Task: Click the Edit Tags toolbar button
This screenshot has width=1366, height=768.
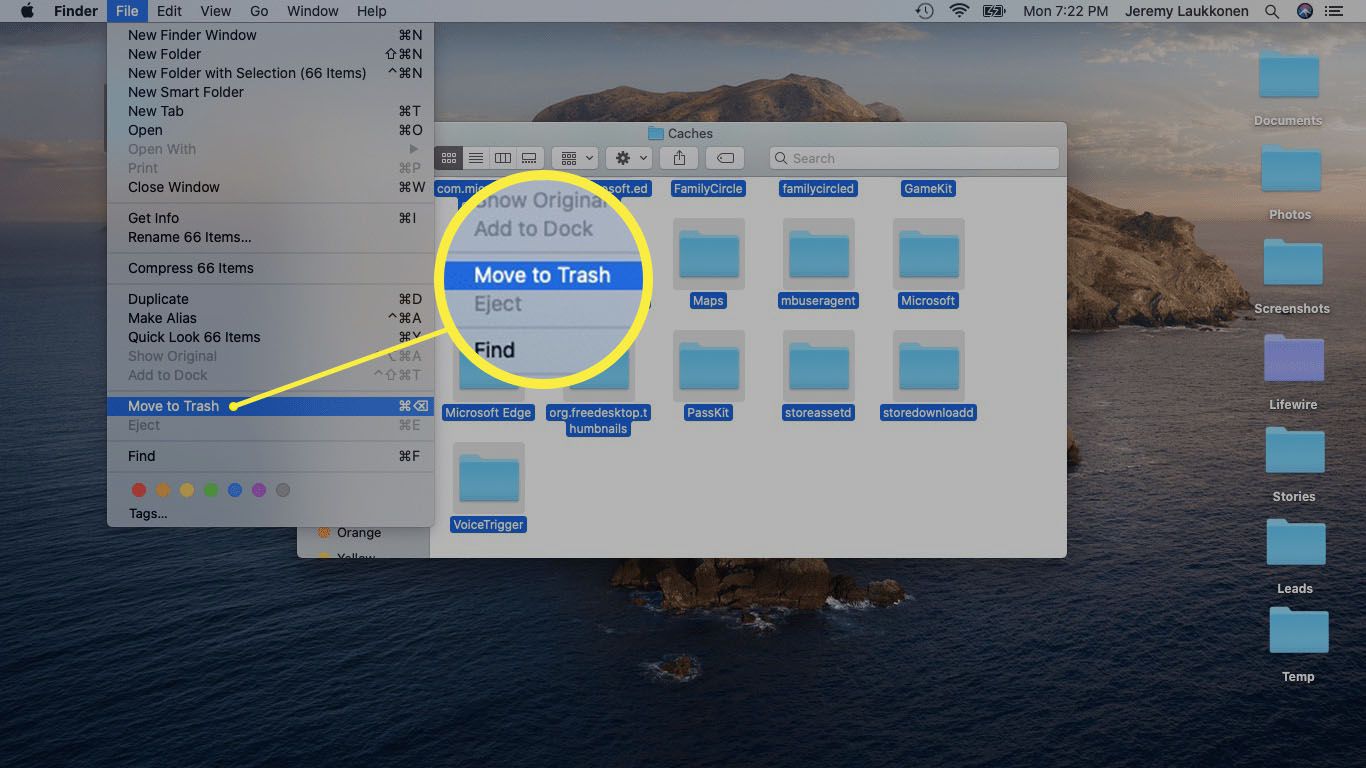Action: pos(725,158)
